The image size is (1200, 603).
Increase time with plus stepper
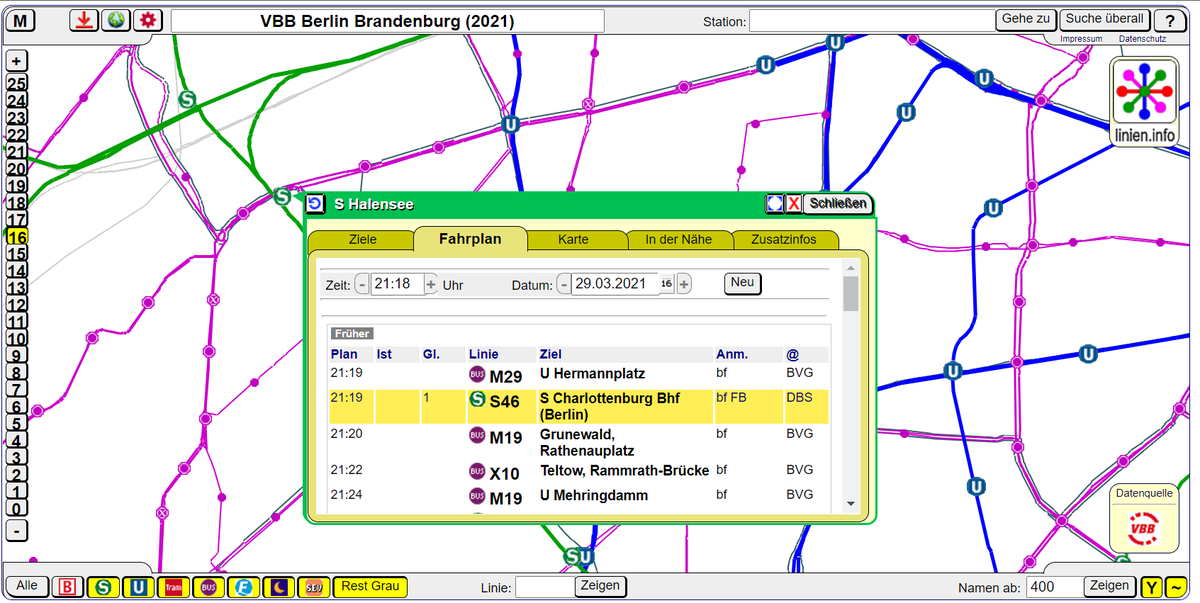click(431, 284)
